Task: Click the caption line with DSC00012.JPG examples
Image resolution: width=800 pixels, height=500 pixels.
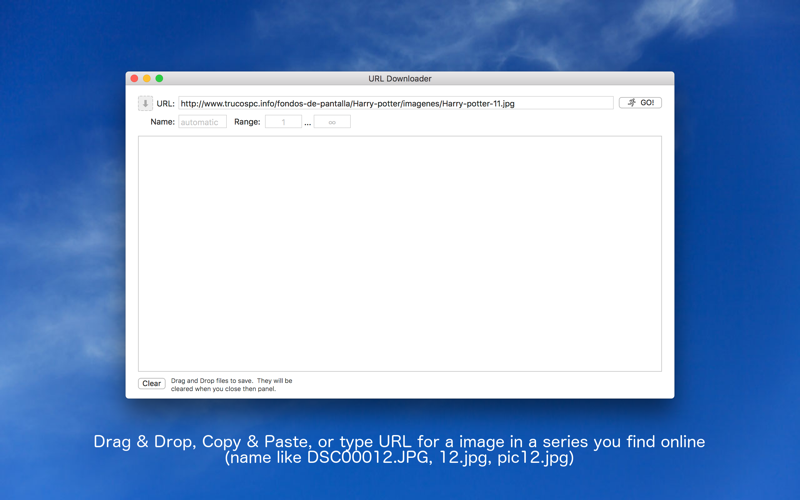Action: coord(399,457)
